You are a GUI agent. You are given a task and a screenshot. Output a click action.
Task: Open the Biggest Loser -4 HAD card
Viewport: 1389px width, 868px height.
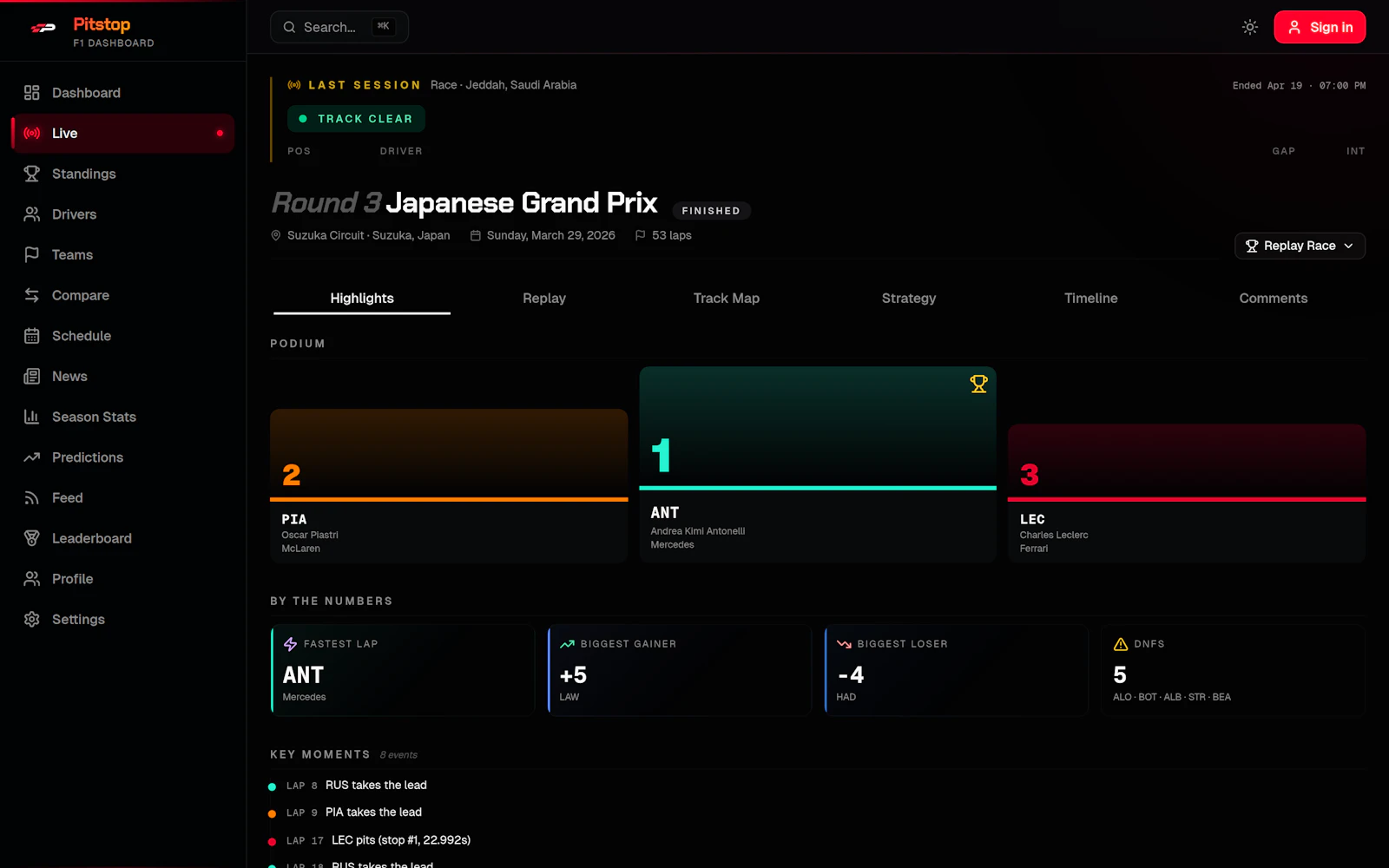[957, 669]
